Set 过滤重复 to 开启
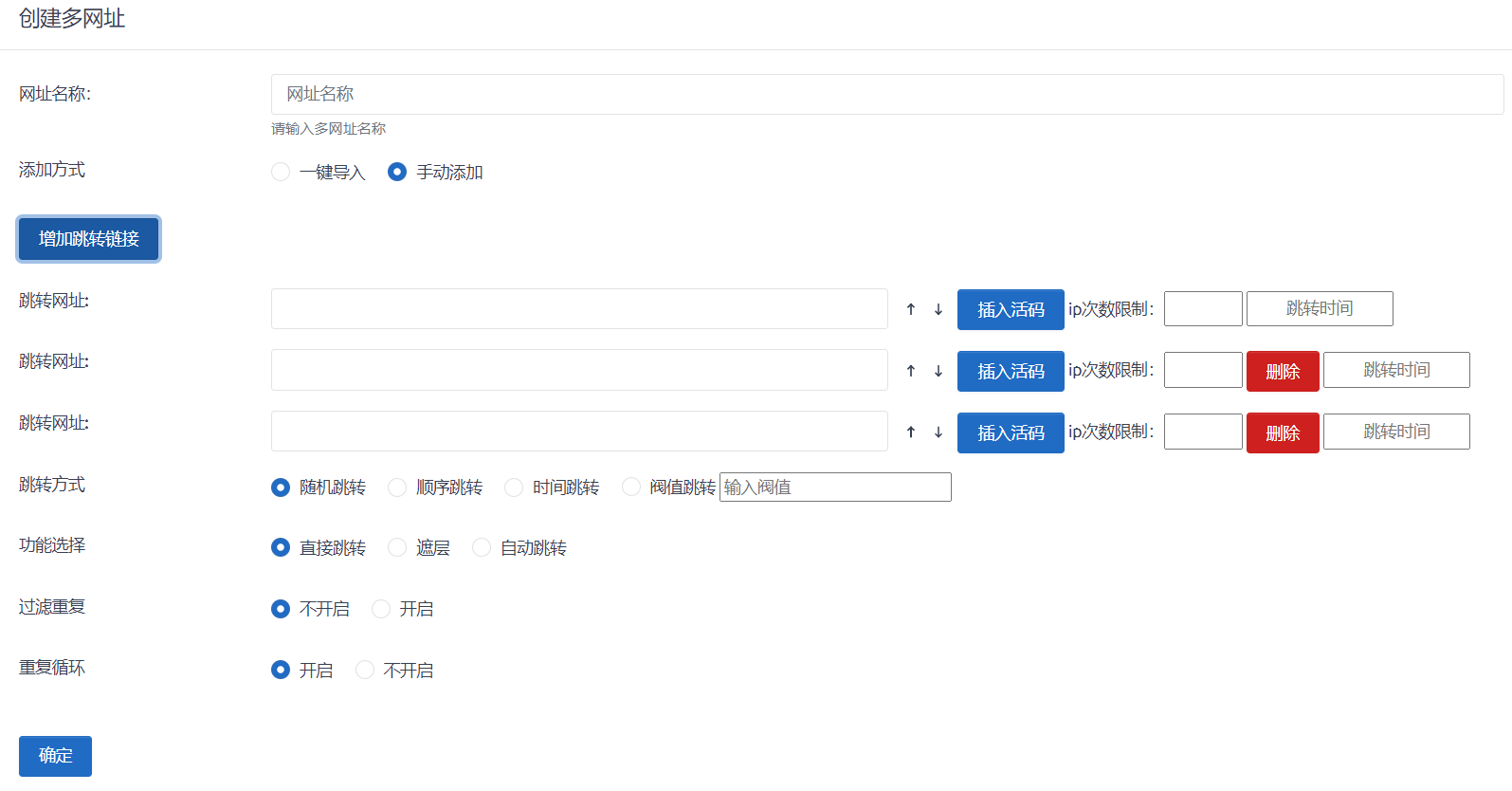The image size is (1512, 791). [381, 609]
